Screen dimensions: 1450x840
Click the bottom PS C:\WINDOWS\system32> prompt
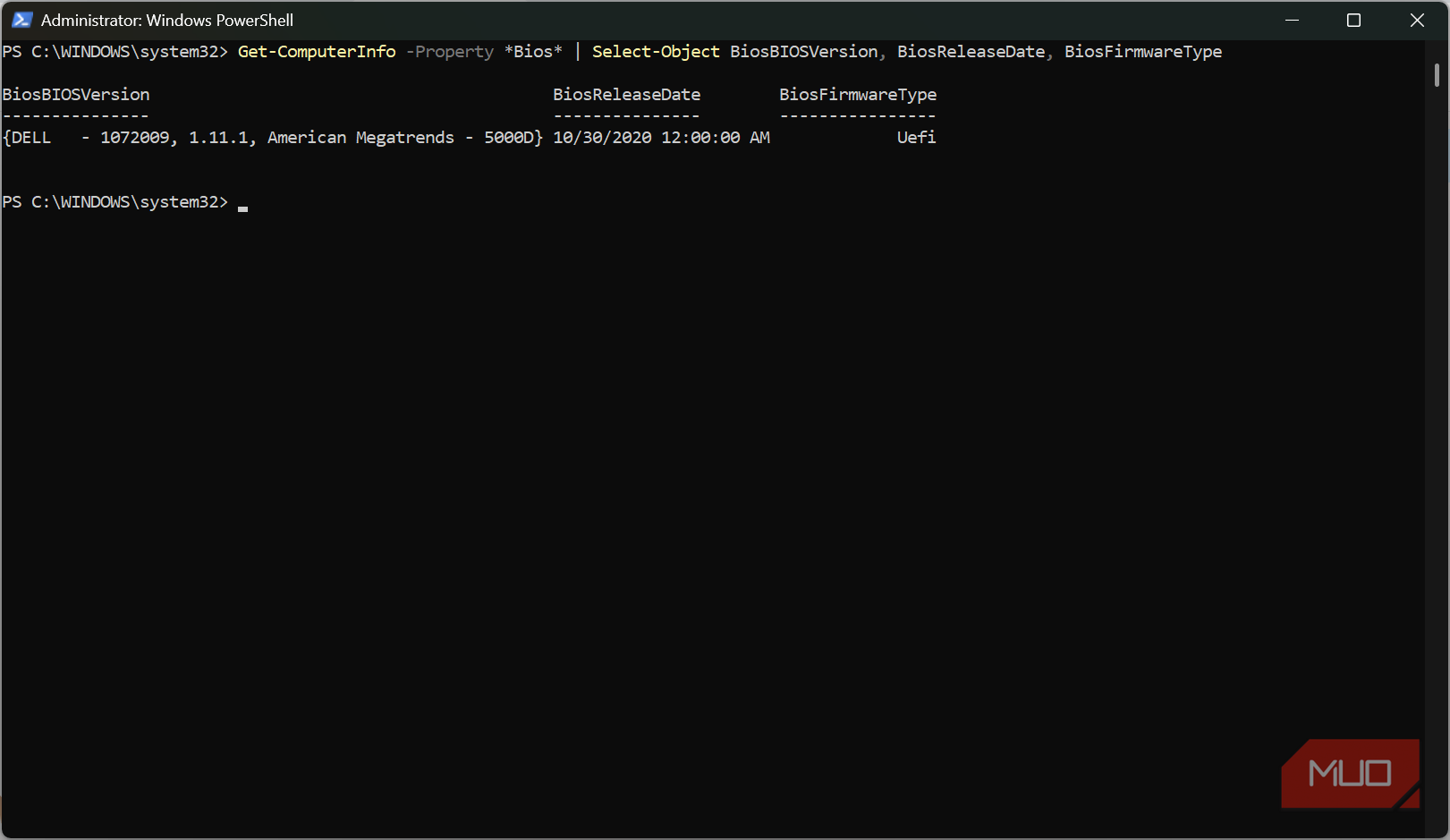[x=115, y=202]
